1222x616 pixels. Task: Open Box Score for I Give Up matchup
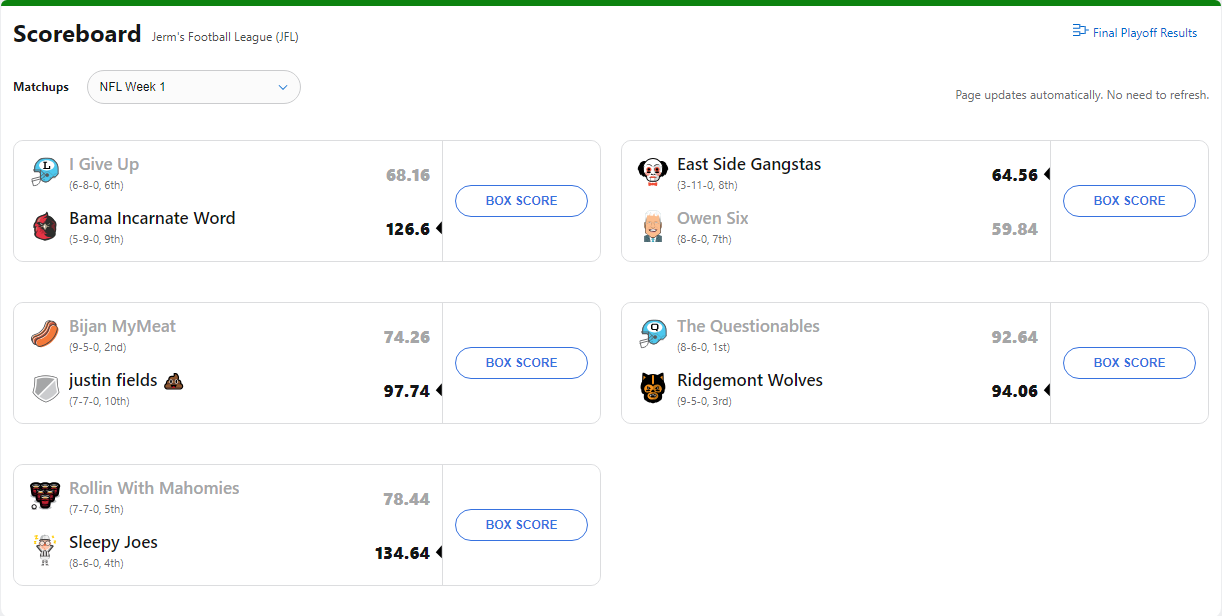[521, 201]
